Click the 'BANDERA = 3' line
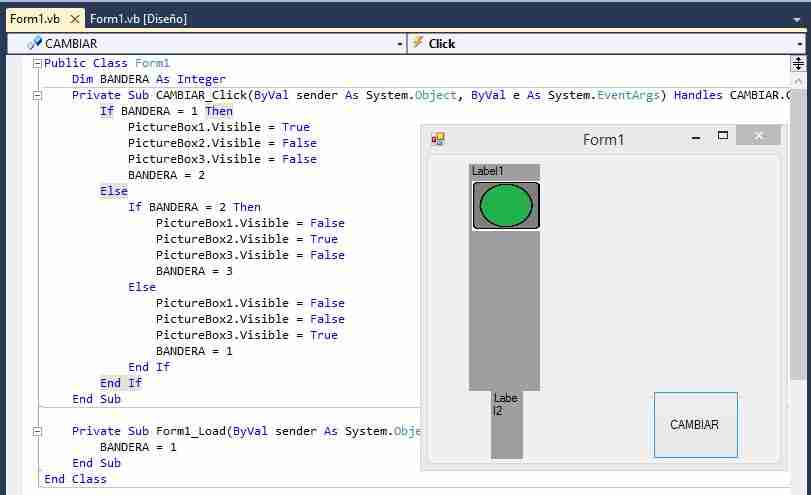 coord(194,272)
